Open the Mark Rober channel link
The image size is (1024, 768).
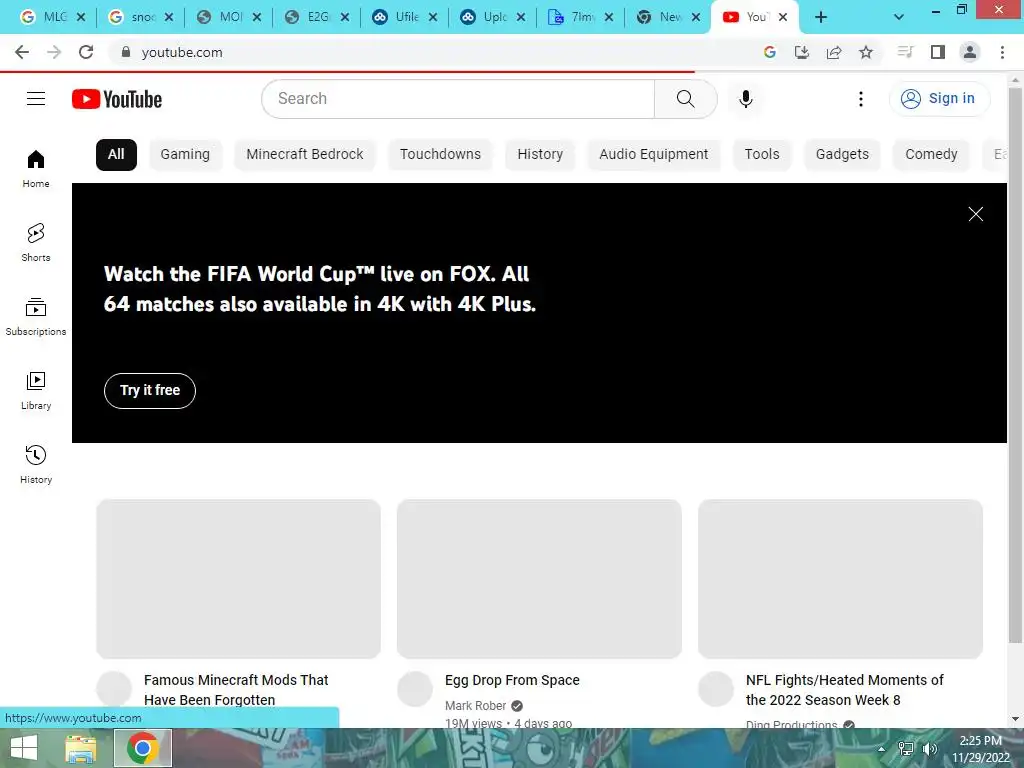point(475,706)
